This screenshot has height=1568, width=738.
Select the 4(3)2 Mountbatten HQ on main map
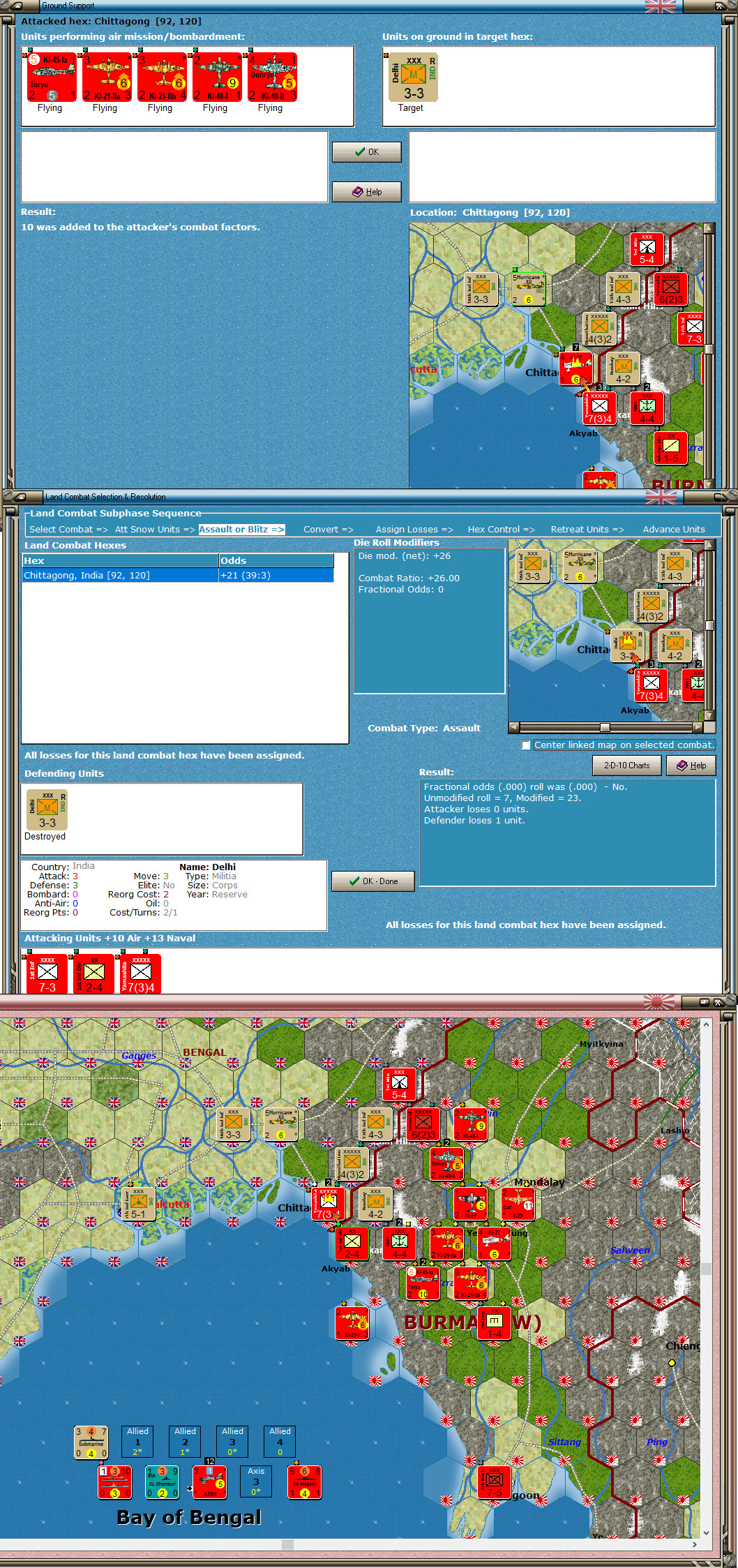352,1163
